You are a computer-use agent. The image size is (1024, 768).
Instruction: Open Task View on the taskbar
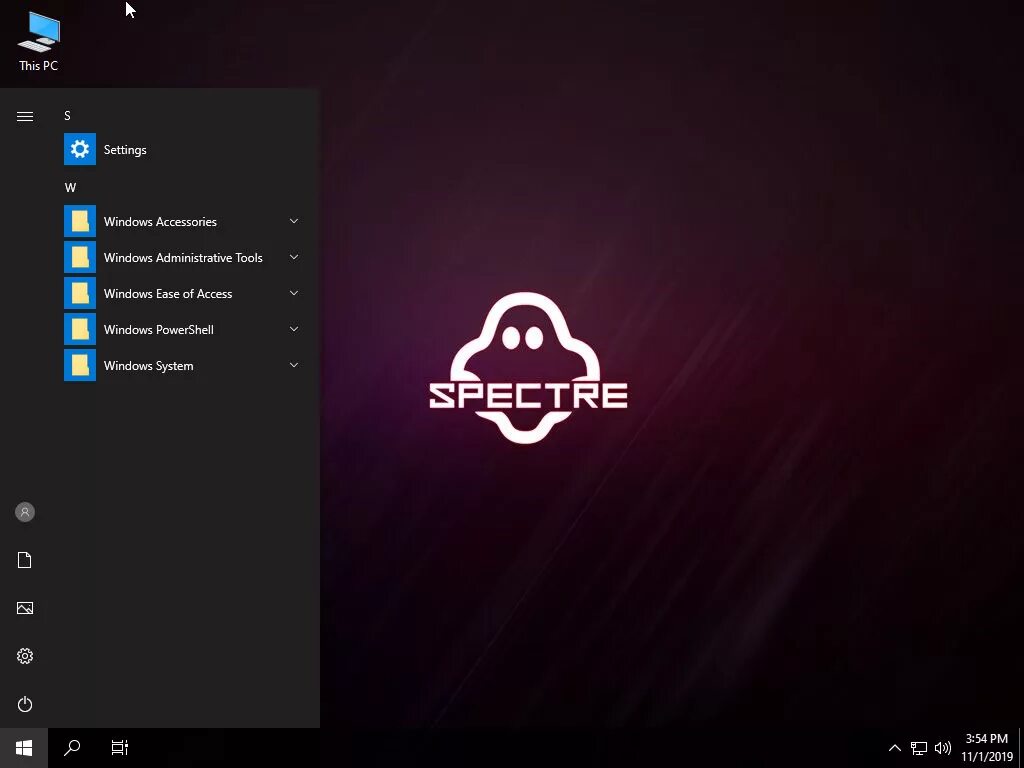click(120, 748)
